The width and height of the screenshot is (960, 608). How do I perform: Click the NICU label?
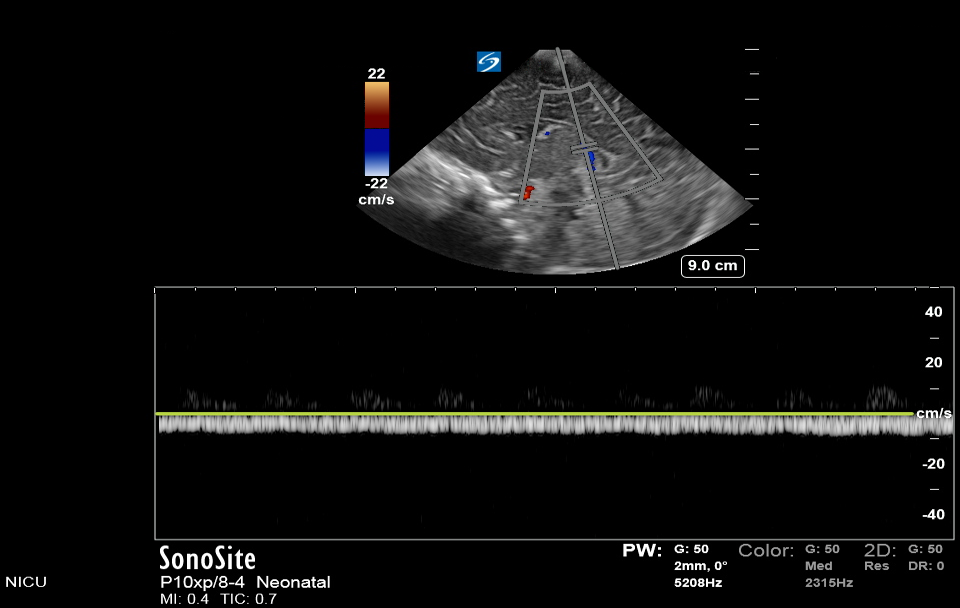(x=26, y=582)
